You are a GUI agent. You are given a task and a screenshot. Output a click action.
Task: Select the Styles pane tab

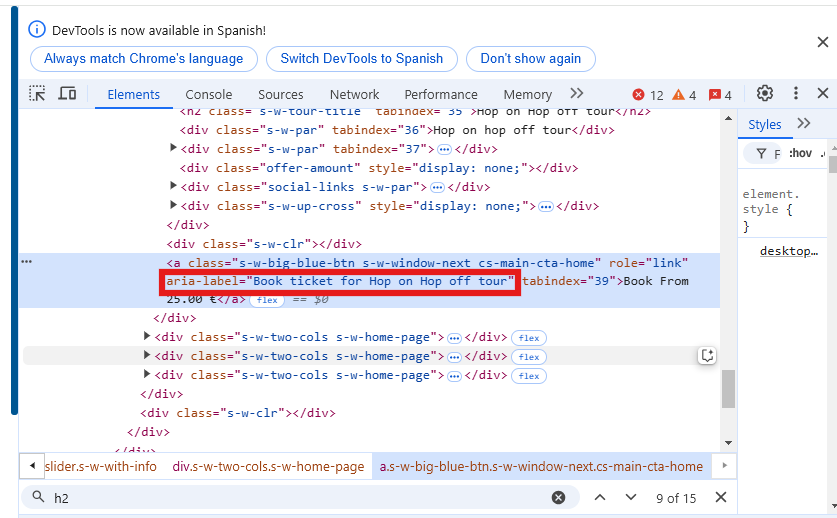coord(764,124)
